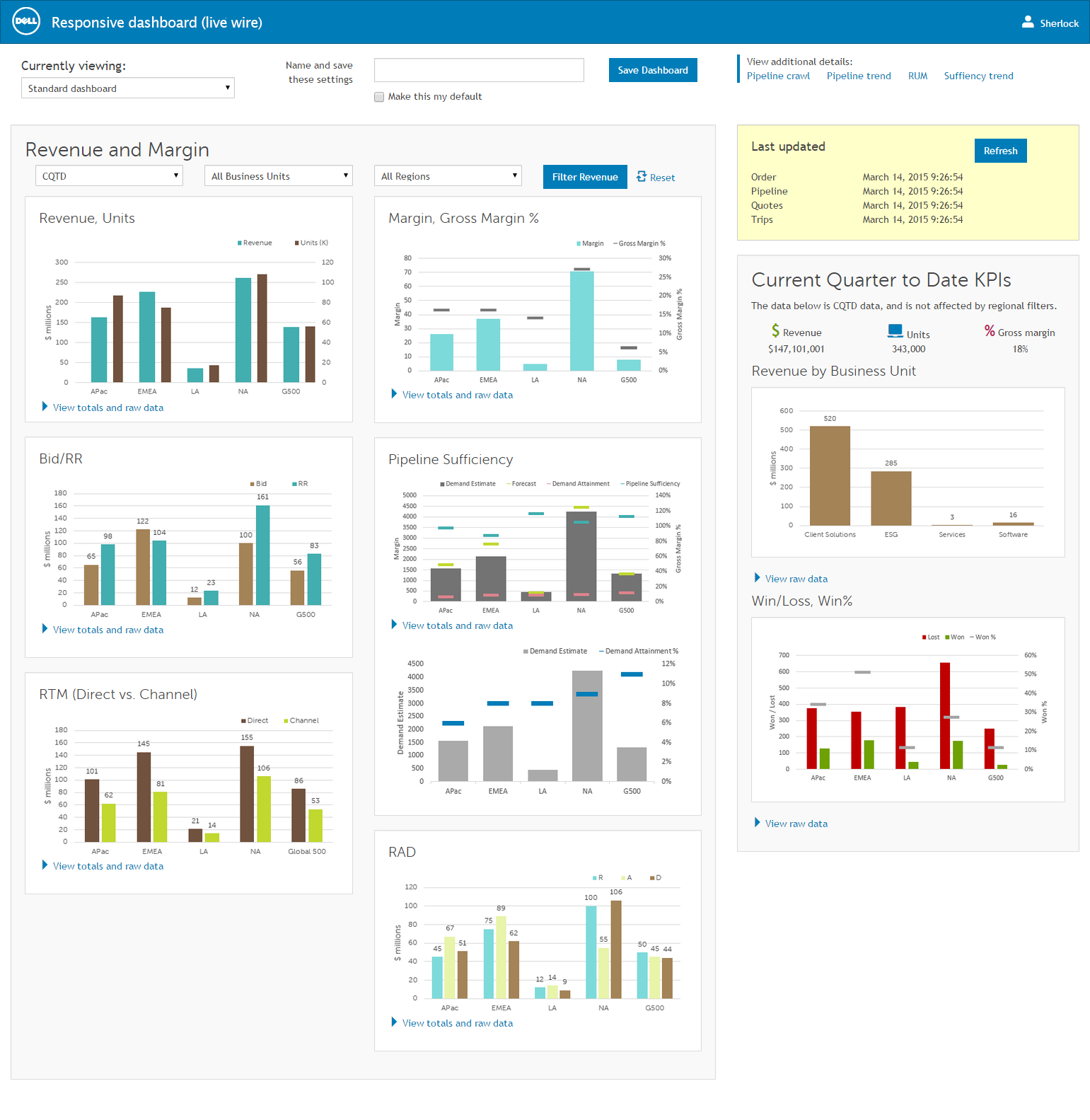The height and width of the screenshot is (1120, 1090).
Task: Expand the All Regions dropdown
Action: coord(447,176)
